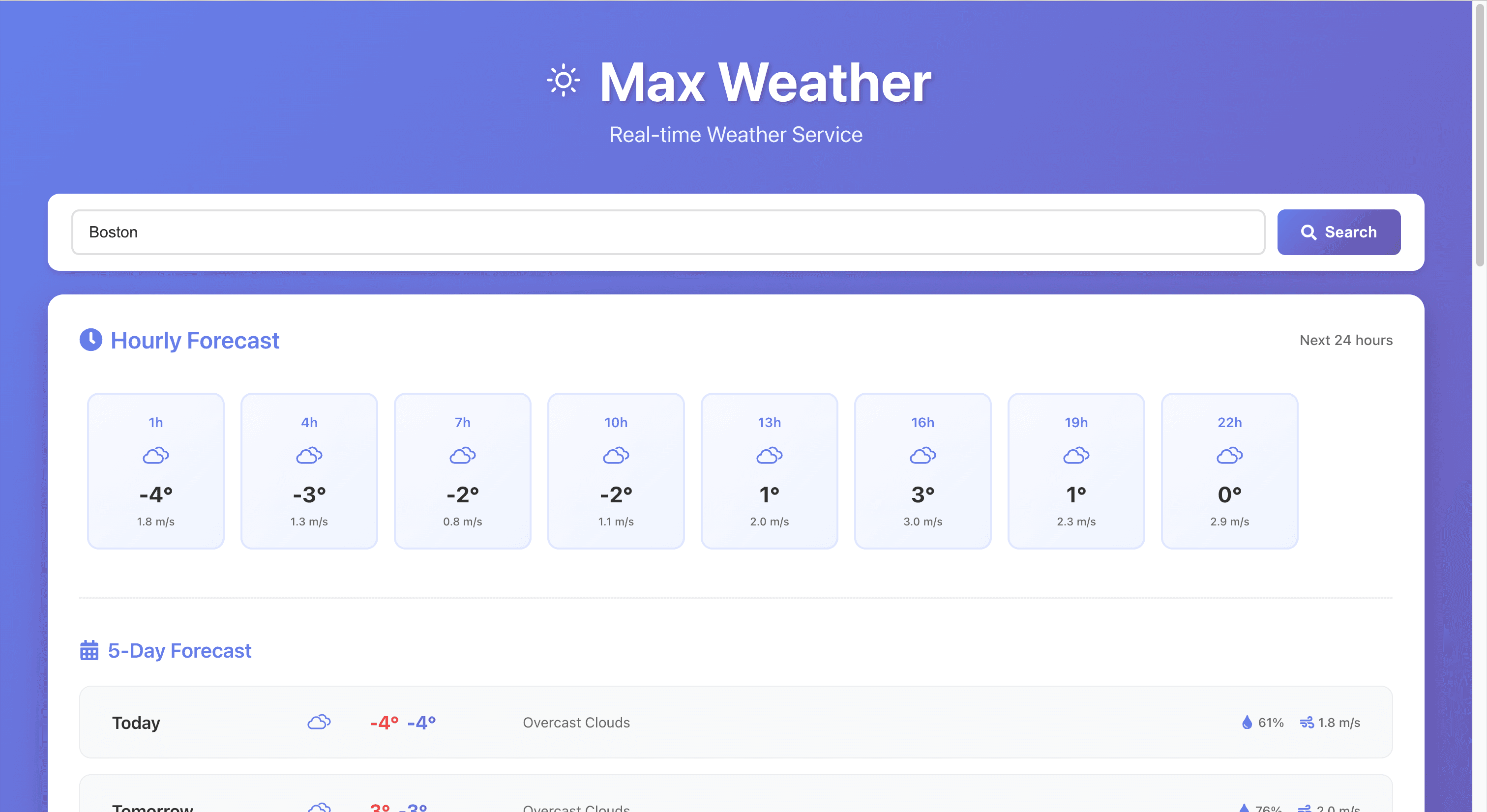Open the Hourly Forecast section heading link

pos(195,341)
